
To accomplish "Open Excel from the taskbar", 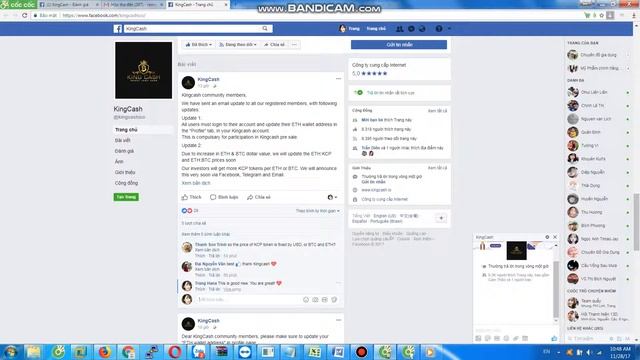I will click(x=315, y=352).
